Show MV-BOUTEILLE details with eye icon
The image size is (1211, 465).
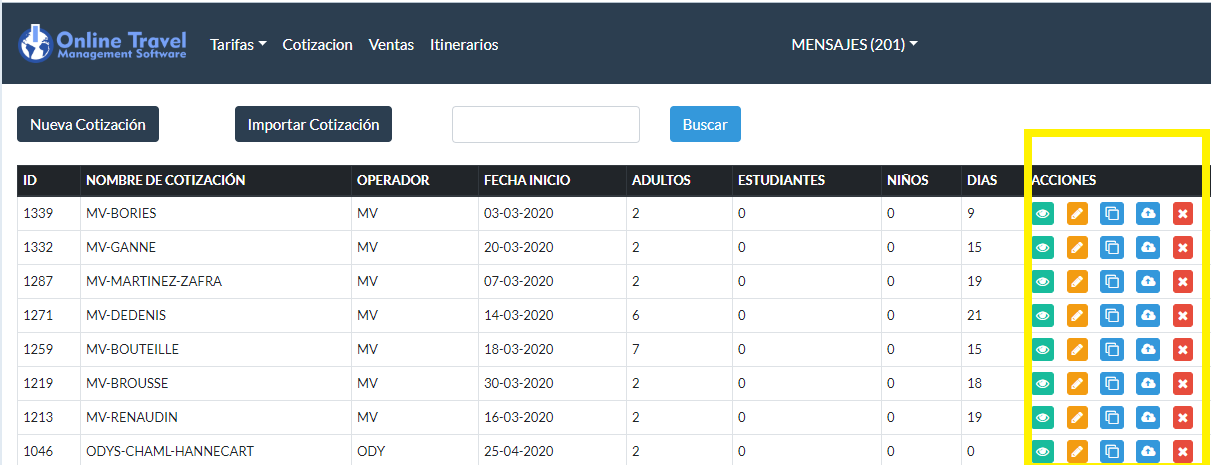click(x=1043, y=349)
